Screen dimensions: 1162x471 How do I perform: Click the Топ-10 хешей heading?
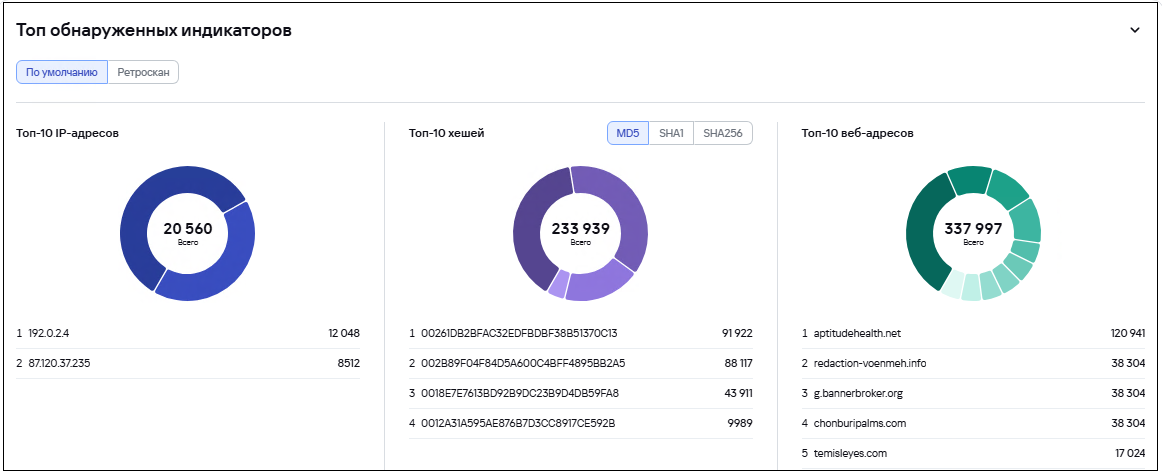point(447,133)
